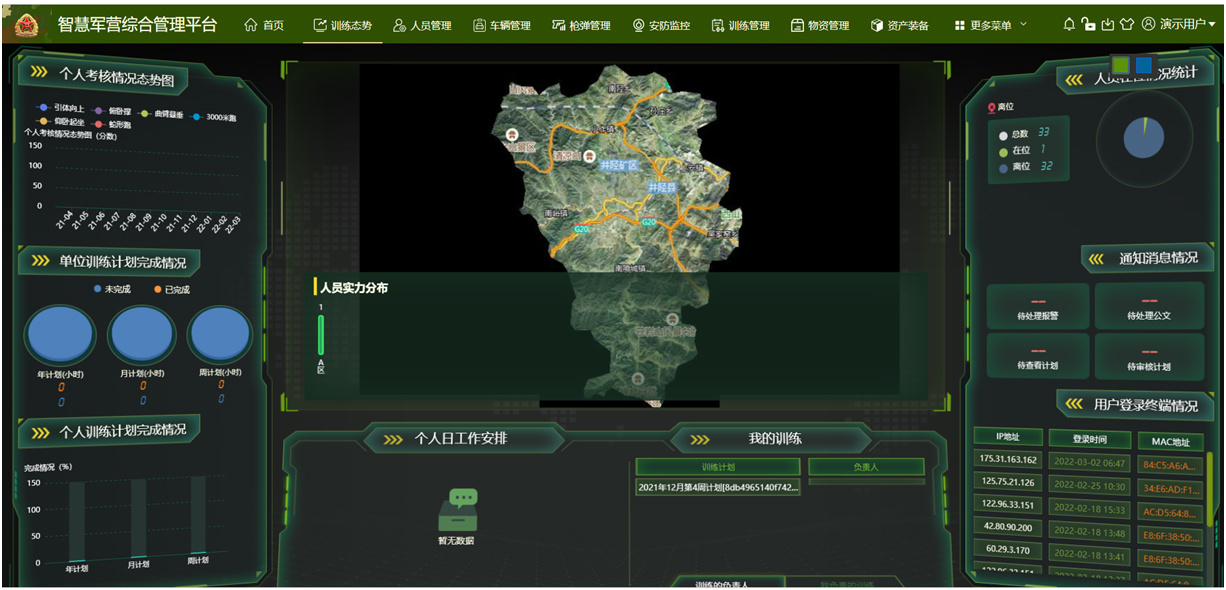The image size is (1226, 590).
Task: Select the green color swatch
Action: point(1121,65)
